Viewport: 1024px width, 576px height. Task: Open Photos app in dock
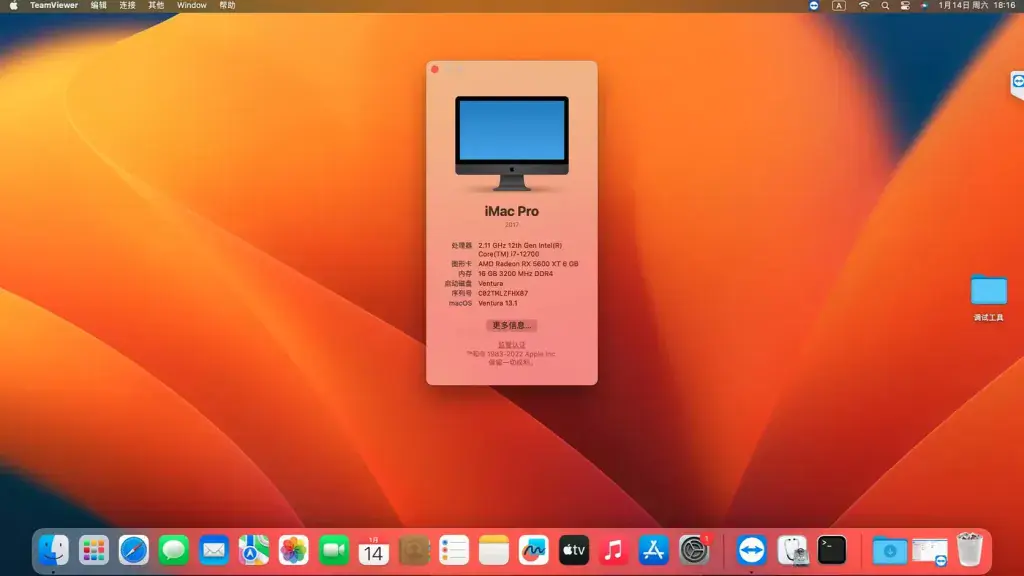(293, 550)
